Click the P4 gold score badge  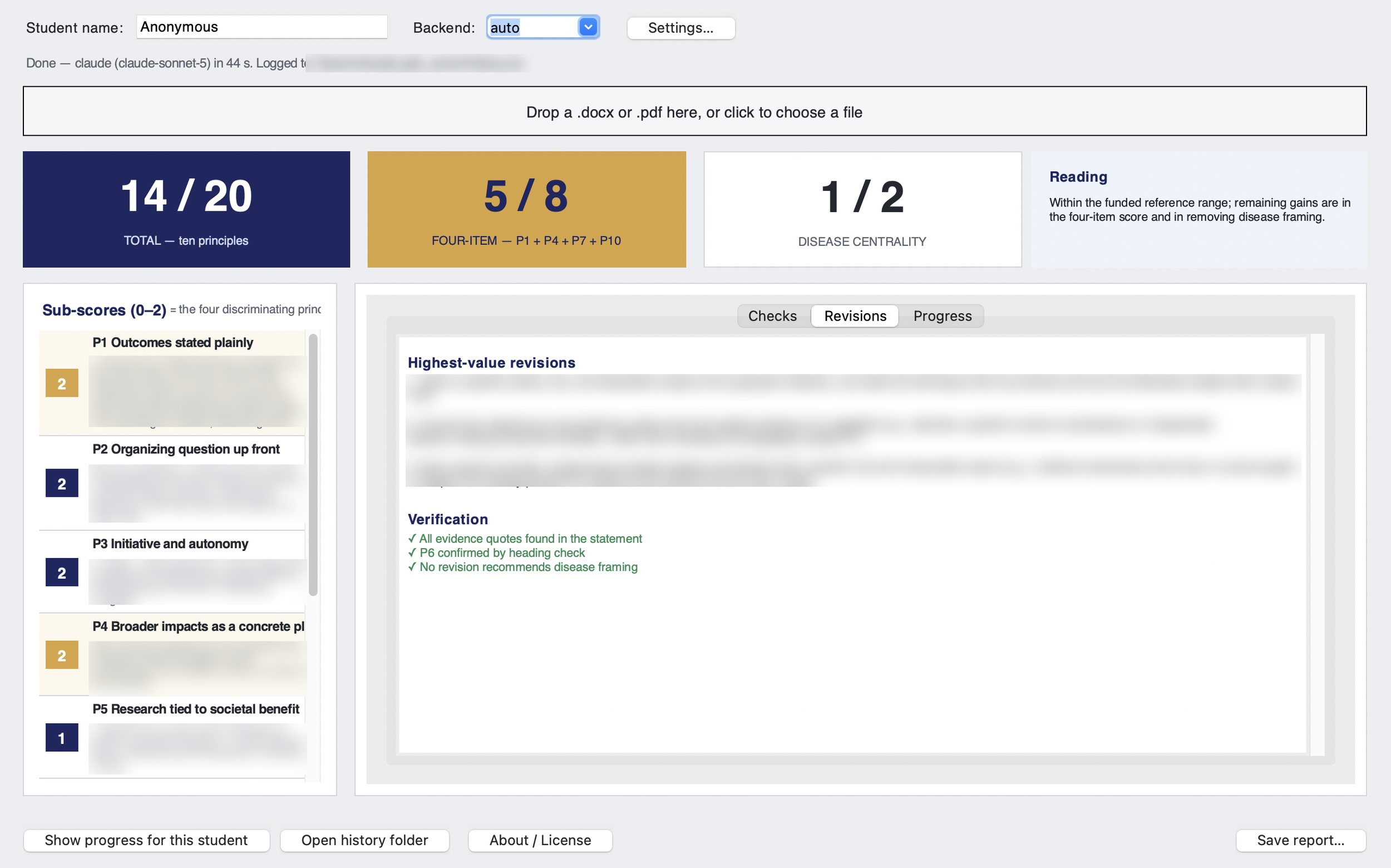(x=62, y=655)
